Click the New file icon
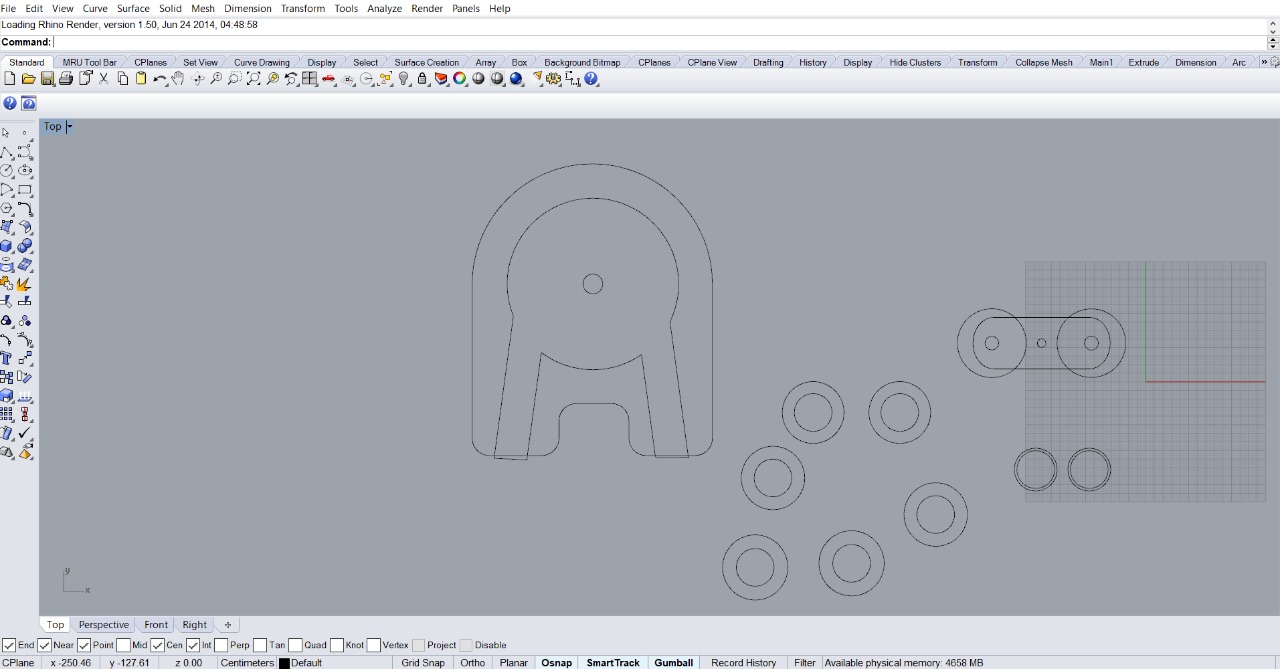The width and height of the screenshot is (1280, 669). (10, 79)
